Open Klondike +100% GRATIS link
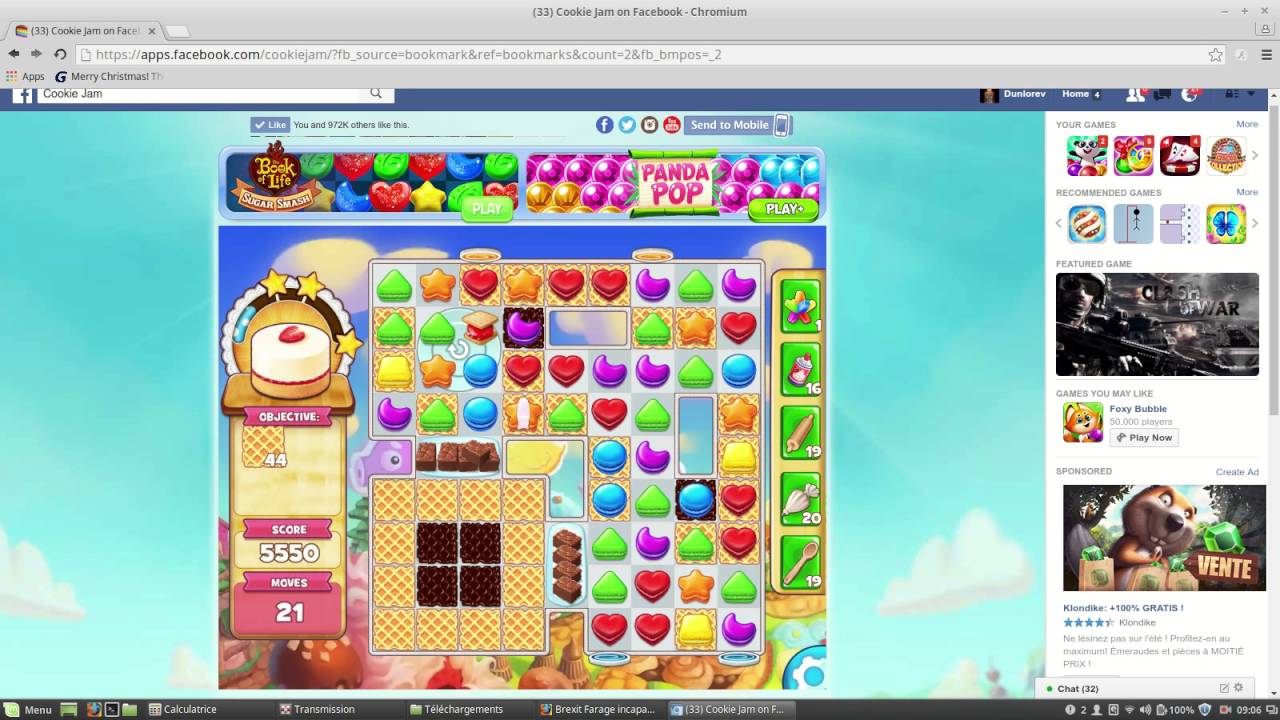Image resolution: width=1280 pixels, height=720 pixels. pos(1123,608)
